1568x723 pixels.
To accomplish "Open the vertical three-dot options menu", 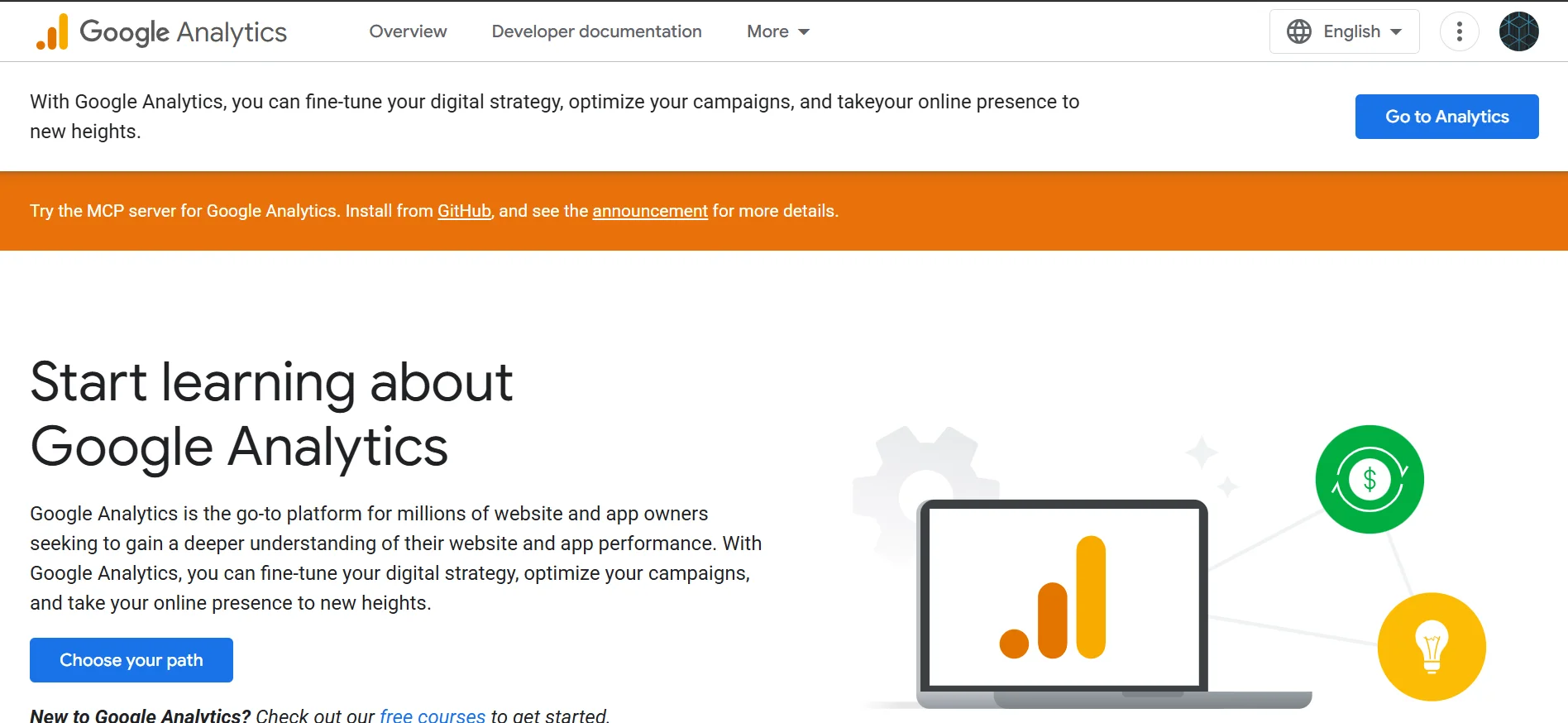I will [x=1459, y=31].
